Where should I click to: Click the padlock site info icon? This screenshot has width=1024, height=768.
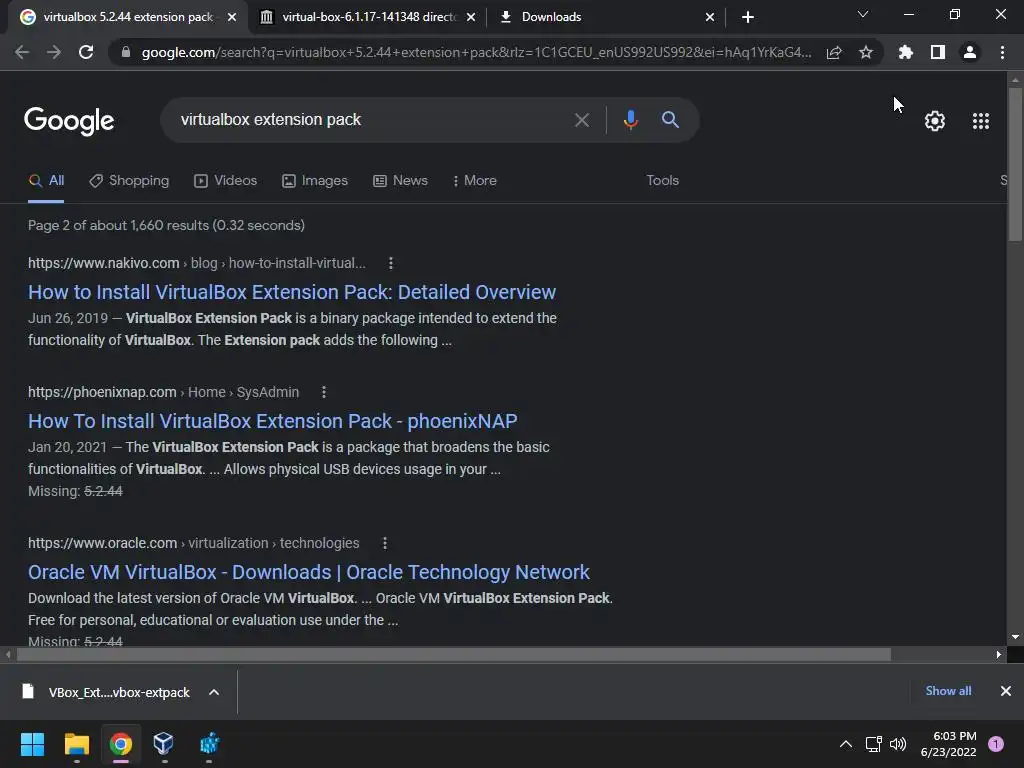[126, 52]
